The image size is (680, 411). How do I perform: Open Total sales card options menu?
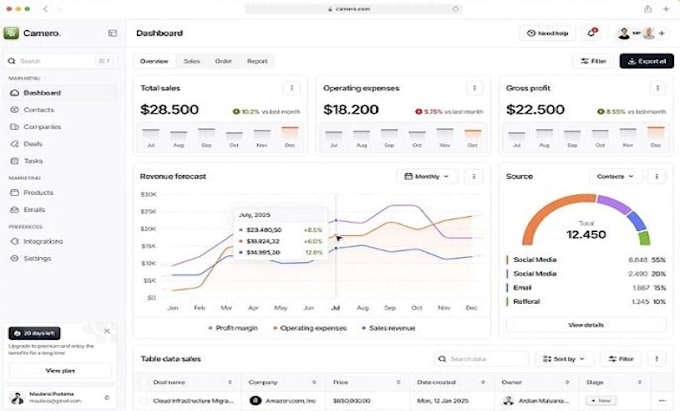pos(291,88)
